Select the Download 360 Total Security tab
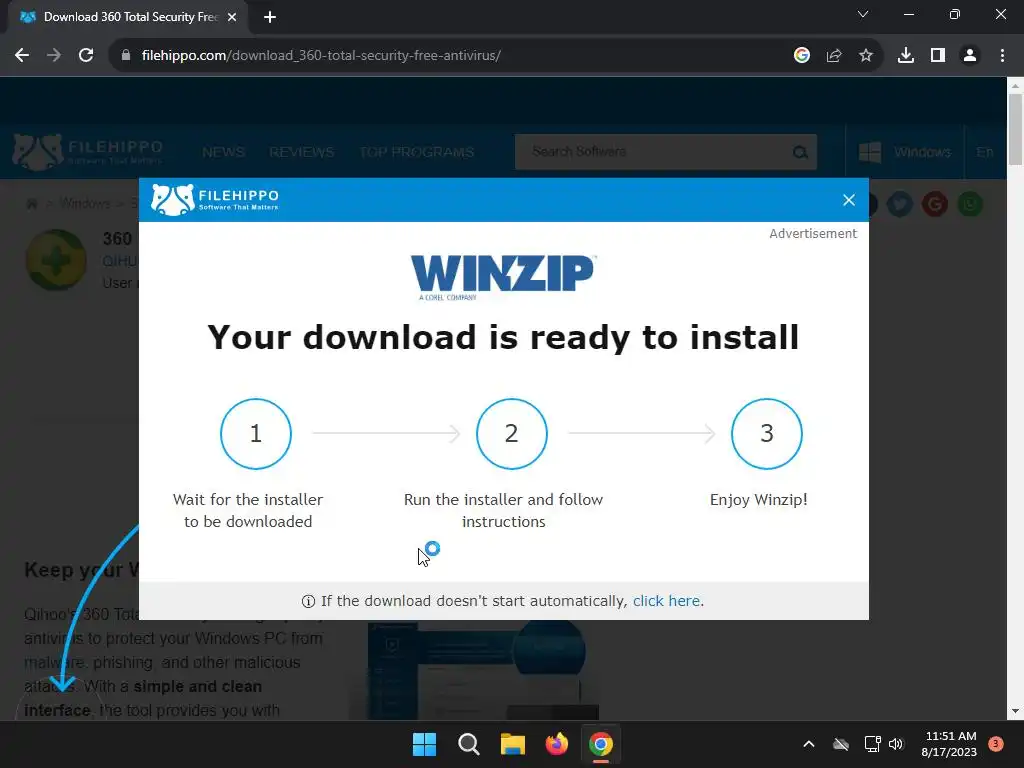The image size is (1024, 768). click(x=127, y=17)
